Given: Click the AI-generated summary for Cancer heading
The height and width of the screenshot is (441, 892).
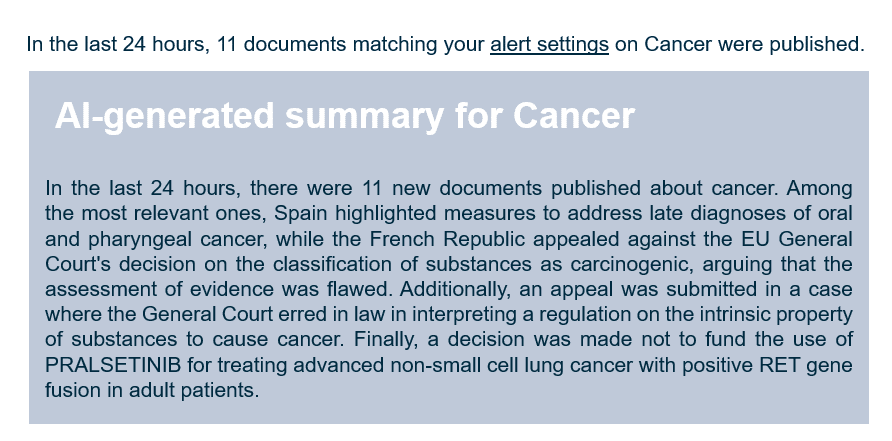Looking at the screenshot, I should (x=344, y=116).
